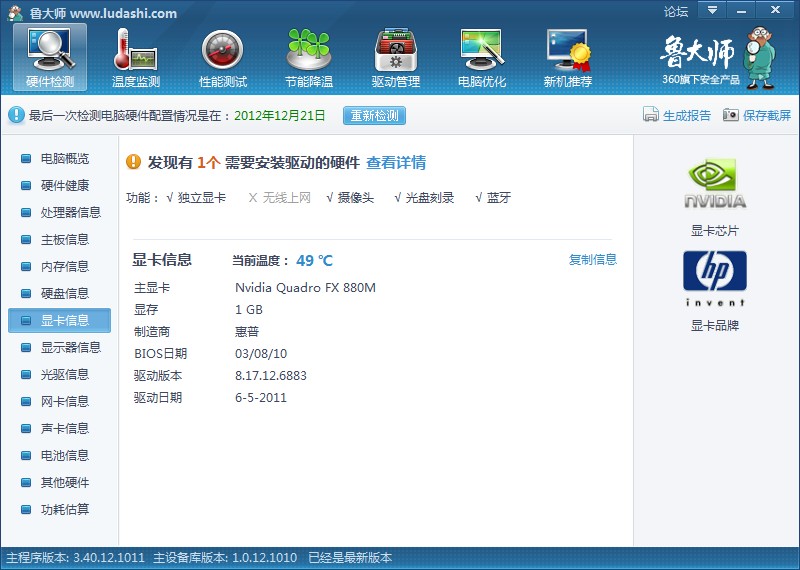Open the 论坛 forum link
Screen dimensions: 800x570
click(x=676, y=12)
